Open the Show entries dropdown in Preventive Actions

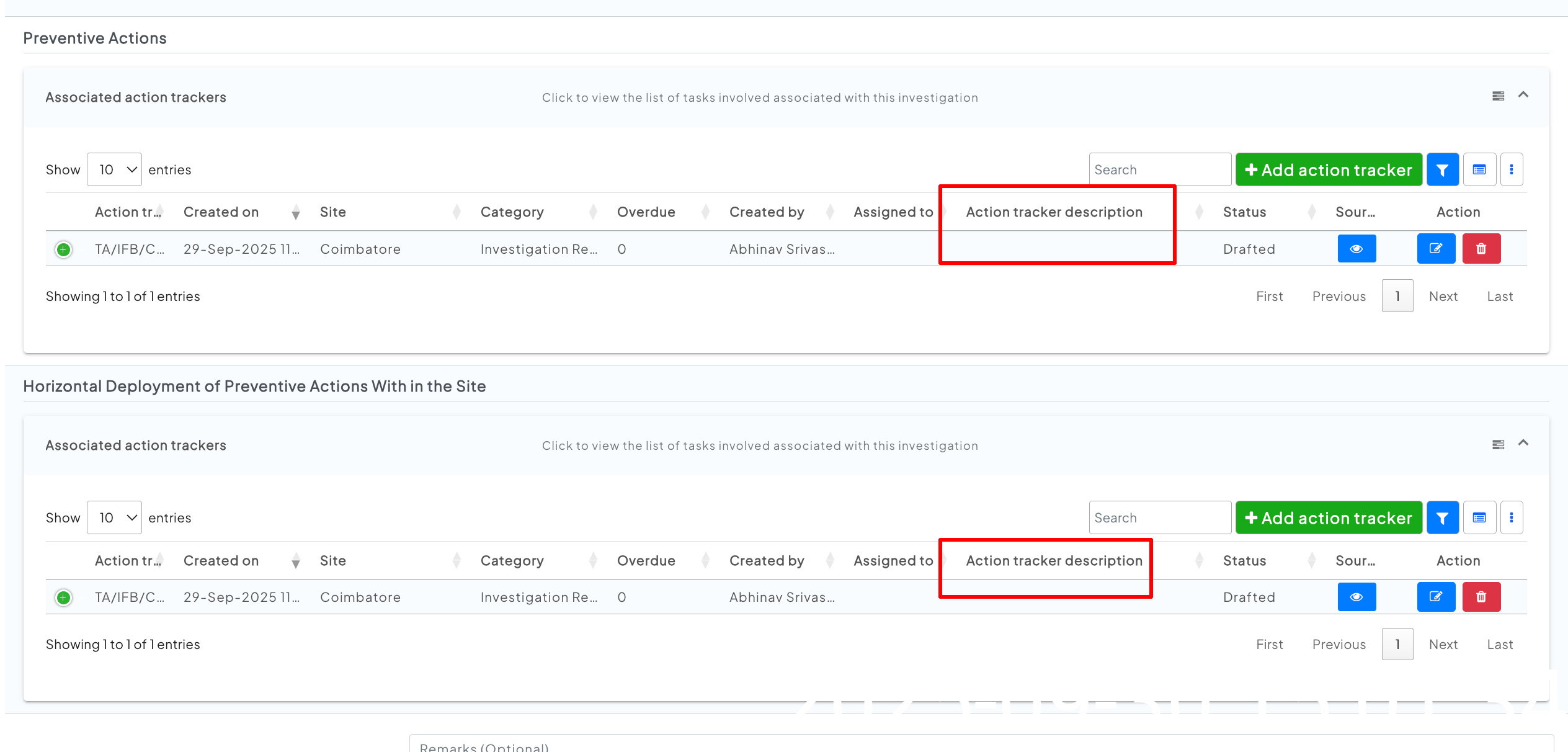(x=115, y=169)
